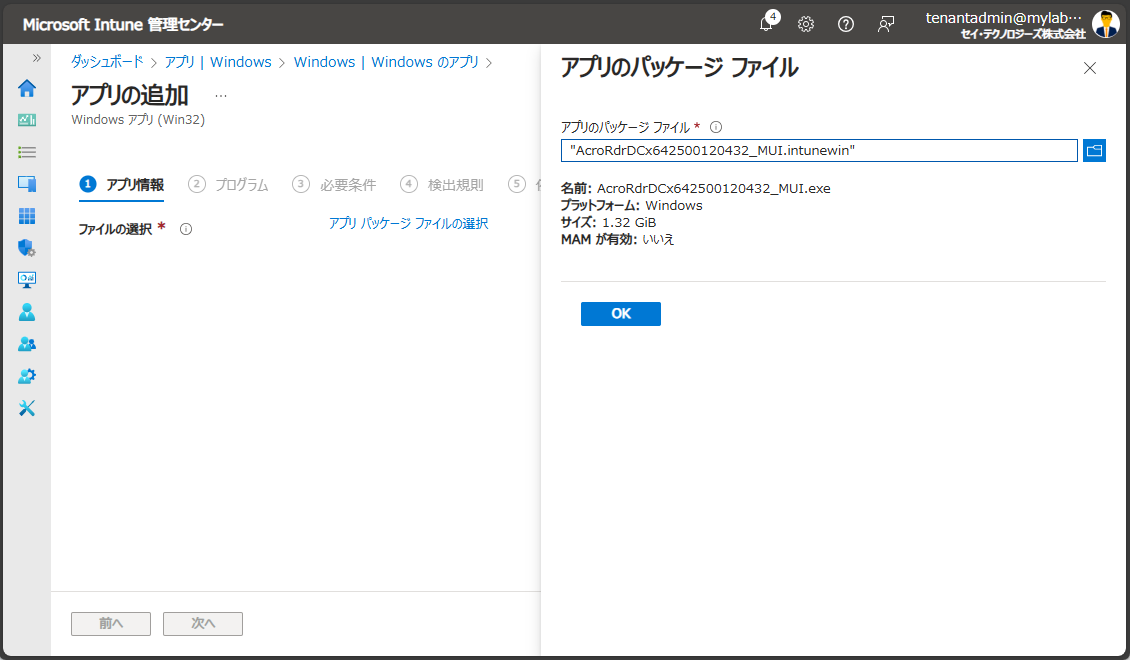Click the feedback icon in the top bar

tap(886, 24)
